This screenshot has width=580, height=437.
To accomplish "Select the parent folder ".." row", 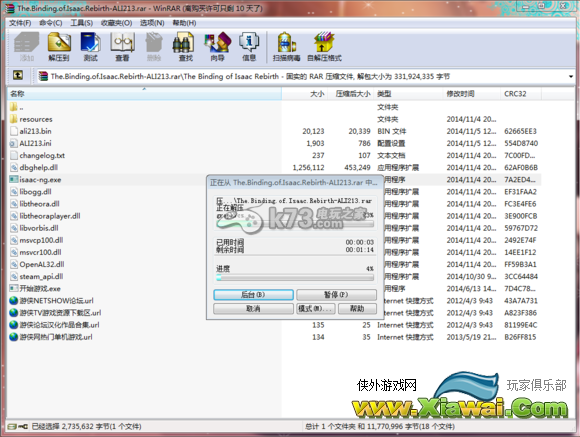I will (17, 107).
